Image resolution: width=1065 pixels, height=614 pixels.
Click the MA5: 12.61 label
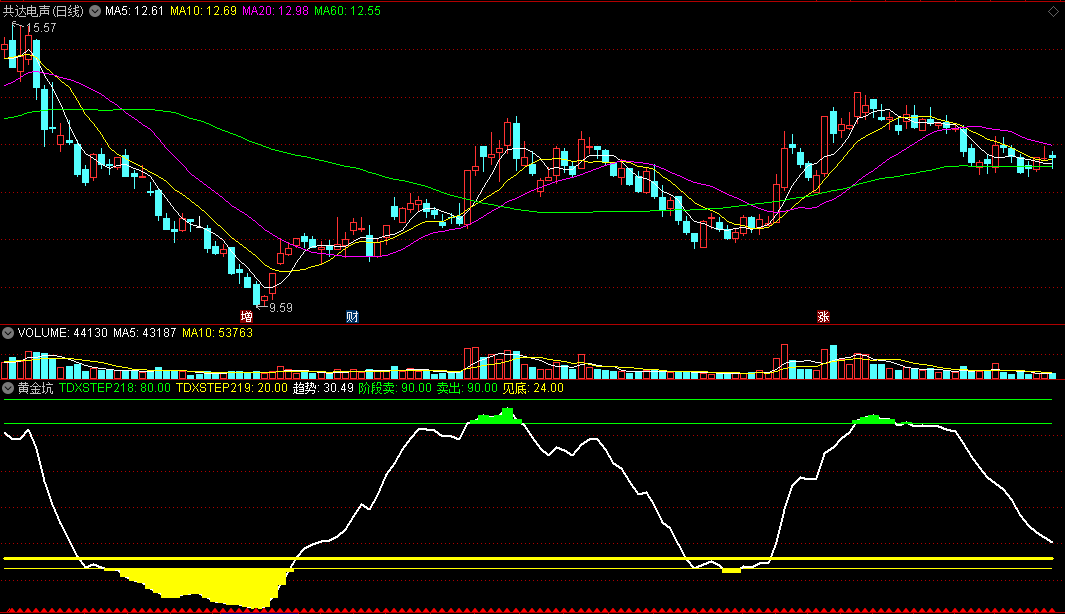point(134,11)
